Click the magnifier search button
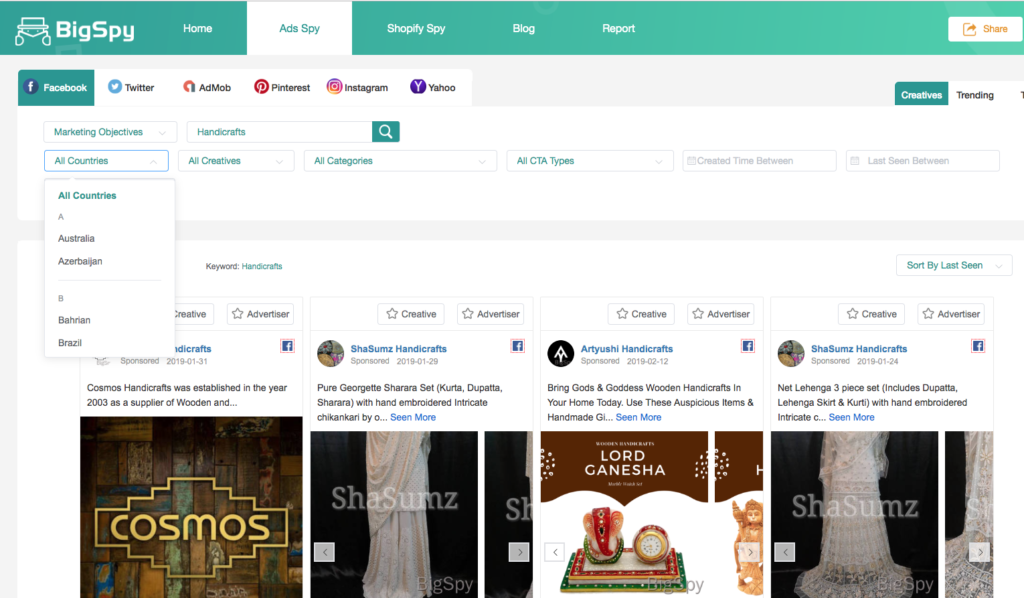The width and height of the screenshot is (1024, 598). point(386,132)
